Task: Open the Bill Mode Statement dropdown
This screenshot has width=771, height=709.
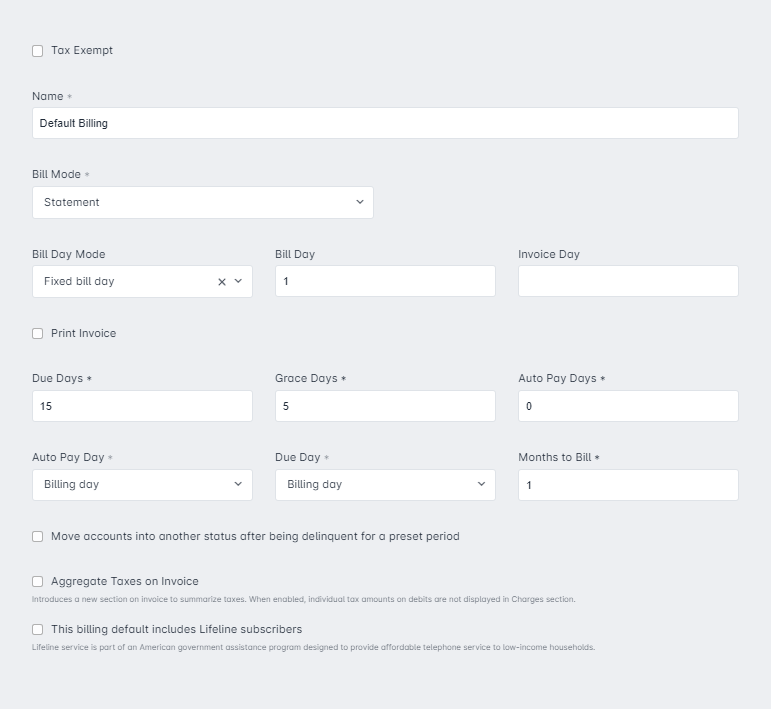Action: point(203,203)
